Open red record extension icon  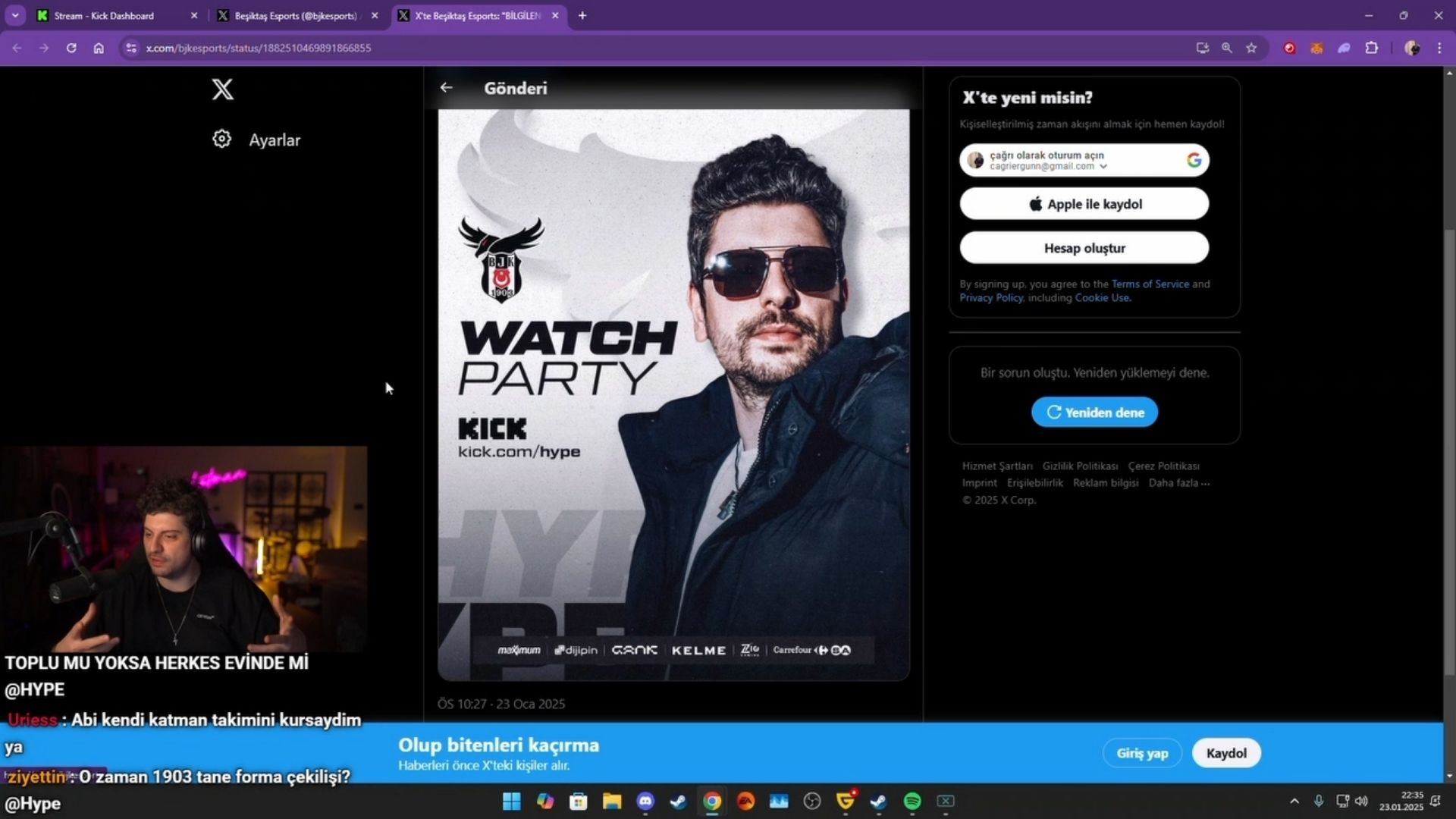tap(1289, 48)
